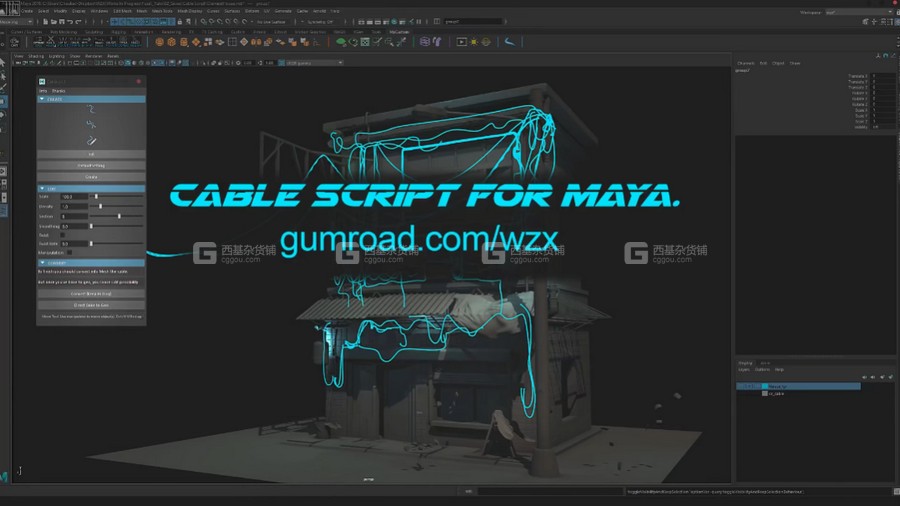
Task: Click the orange cylinder shelf icon
Action: pyautogui.click(x=184, y=42)
